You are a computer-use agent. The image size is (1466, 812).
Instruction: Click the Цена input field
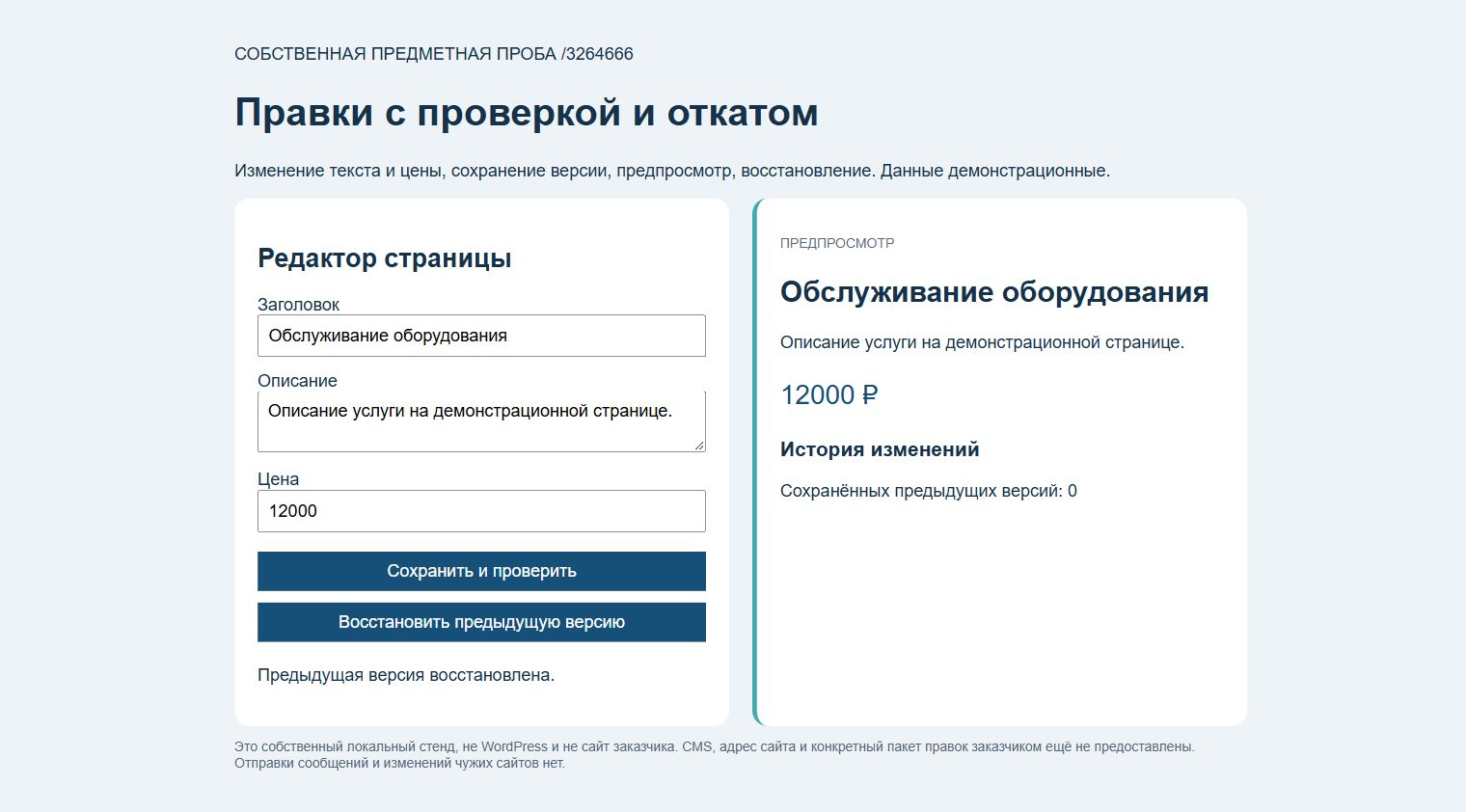tap(481, 511)
